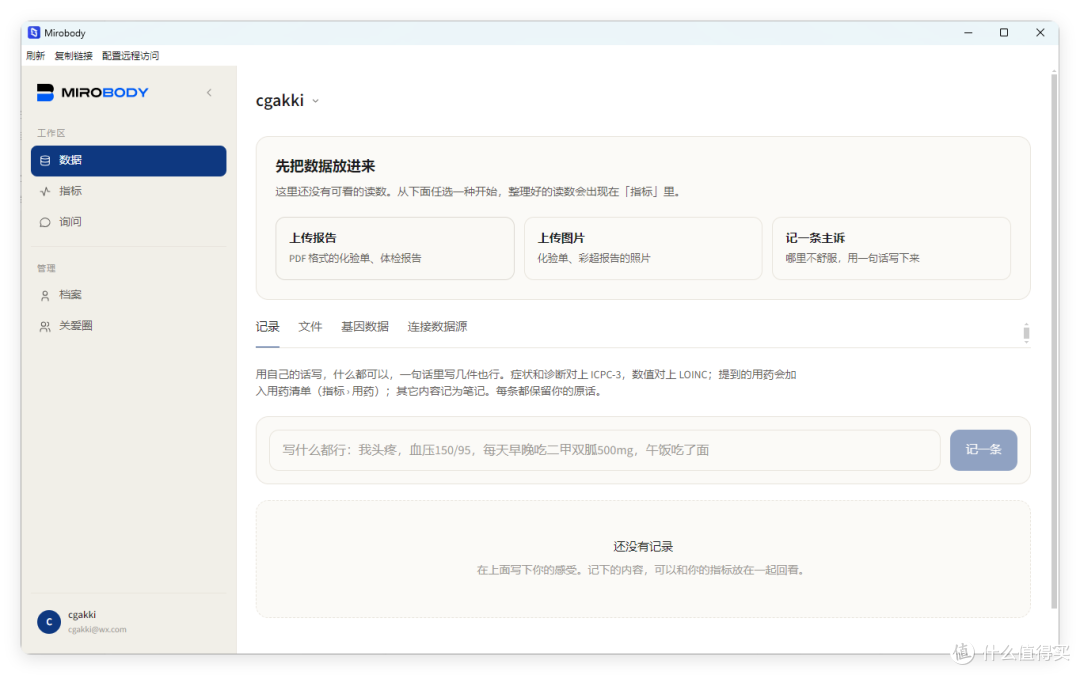
Task: Click the main vertical scrollbar
Action: (1054, 341)
